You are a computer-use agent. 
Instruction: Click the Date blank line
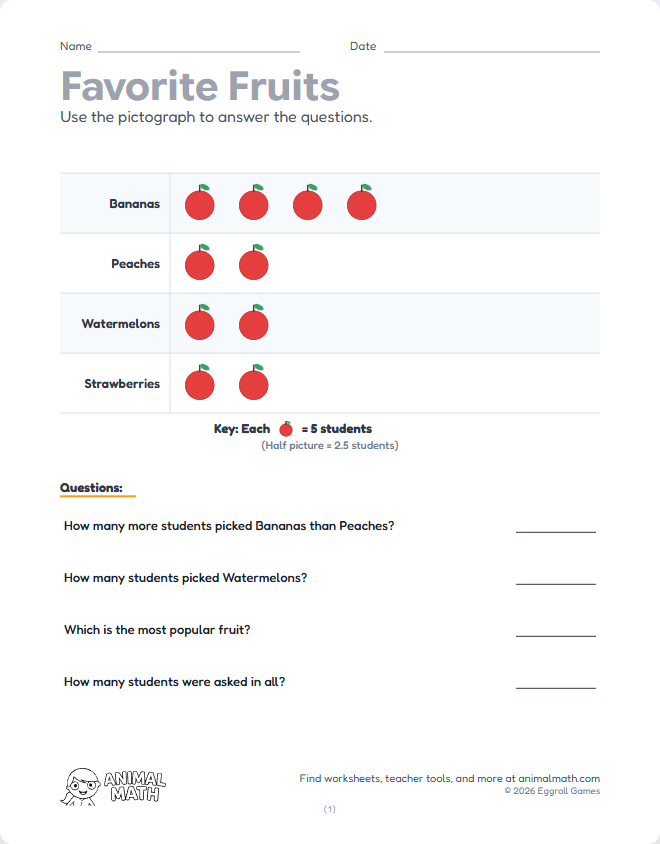(491, 48)
